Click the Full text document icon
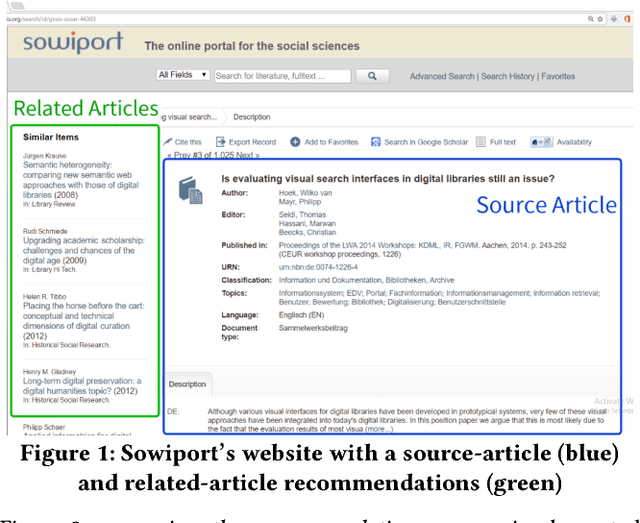This screenshot has width=640, height=523. (x=481, y=142)
